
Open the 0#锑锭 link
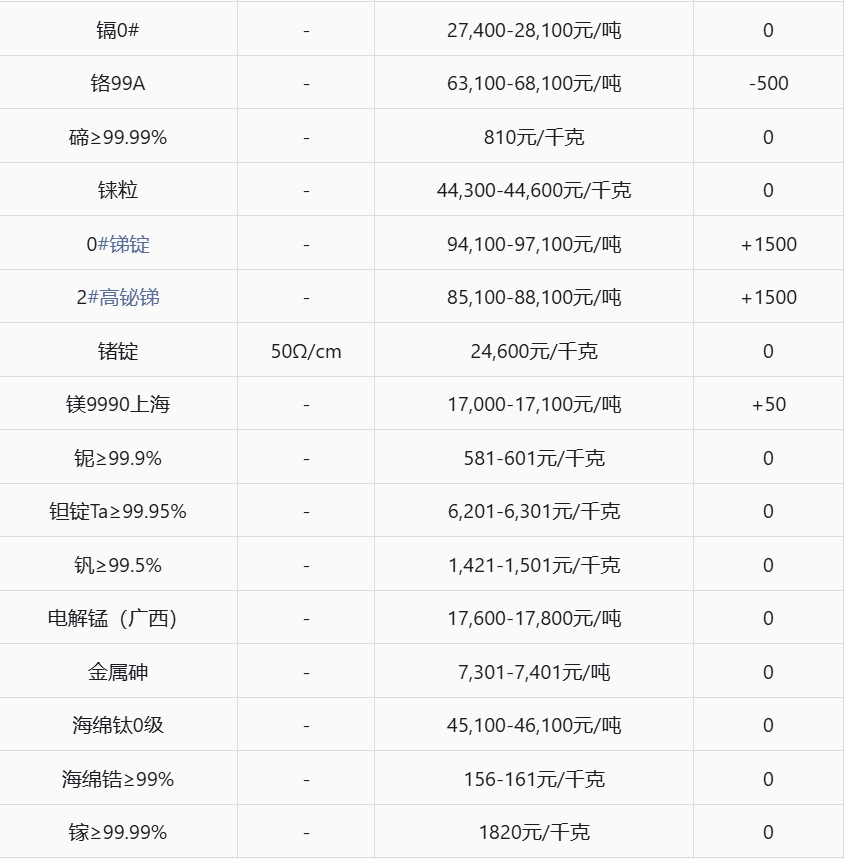click(118, 244)
